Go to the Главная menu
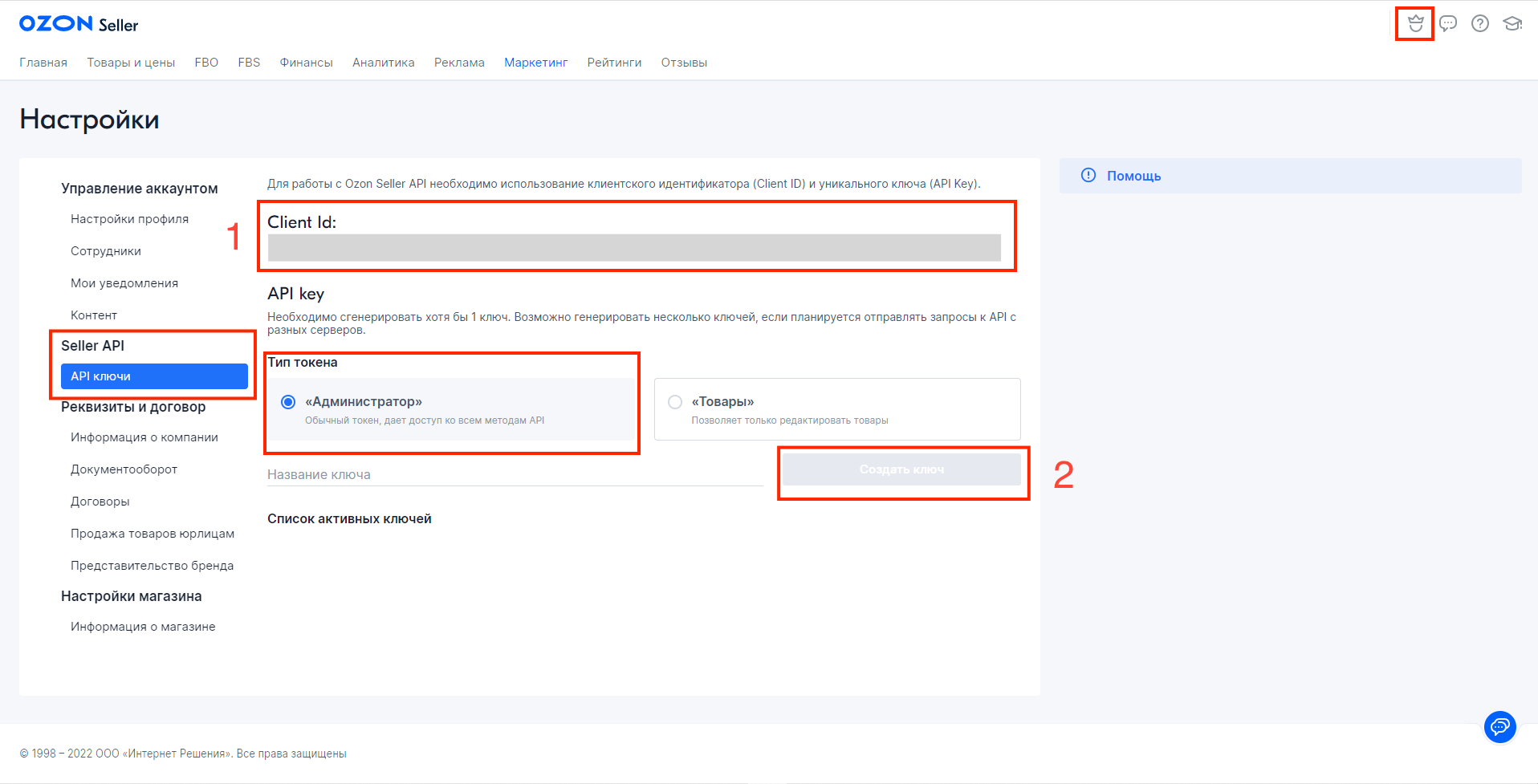Viewport: 1538px width, 784px height. [x=43, y=63]
